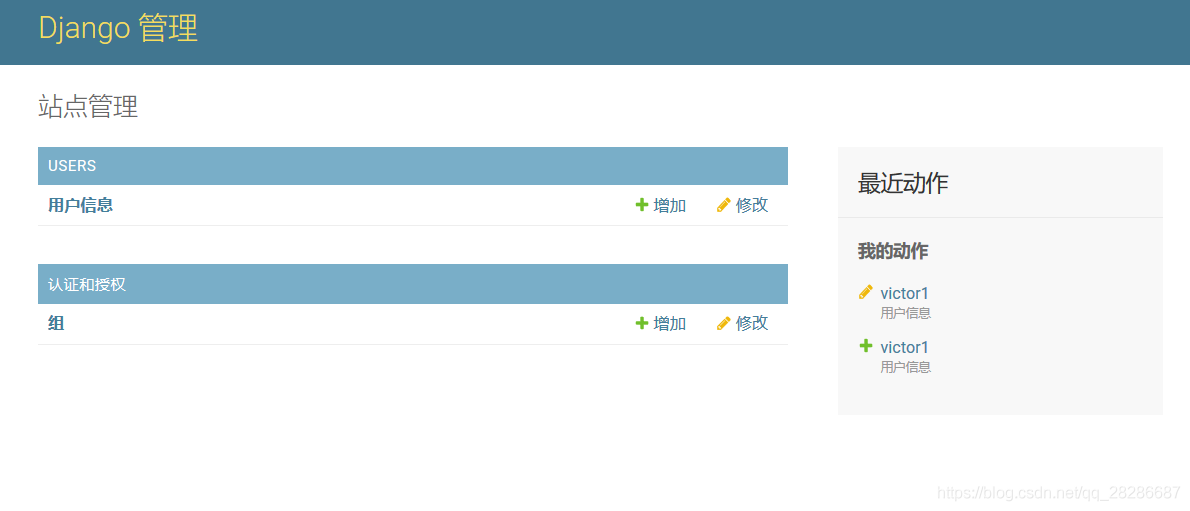Open the USERS app section header

coord(72,166)
